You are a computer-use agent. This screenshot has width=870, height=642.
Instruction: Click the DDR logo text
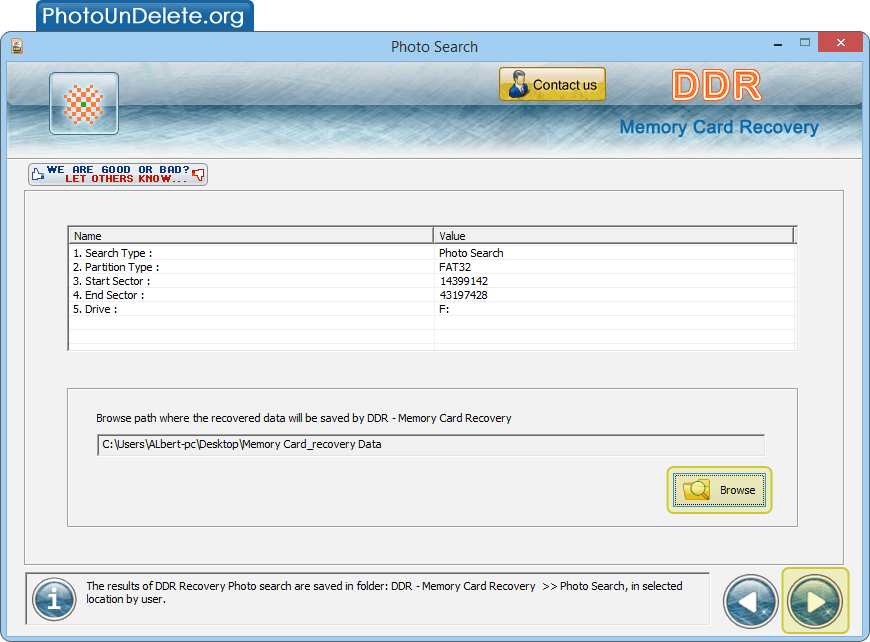pyautogui.click(x=717, y=85)
